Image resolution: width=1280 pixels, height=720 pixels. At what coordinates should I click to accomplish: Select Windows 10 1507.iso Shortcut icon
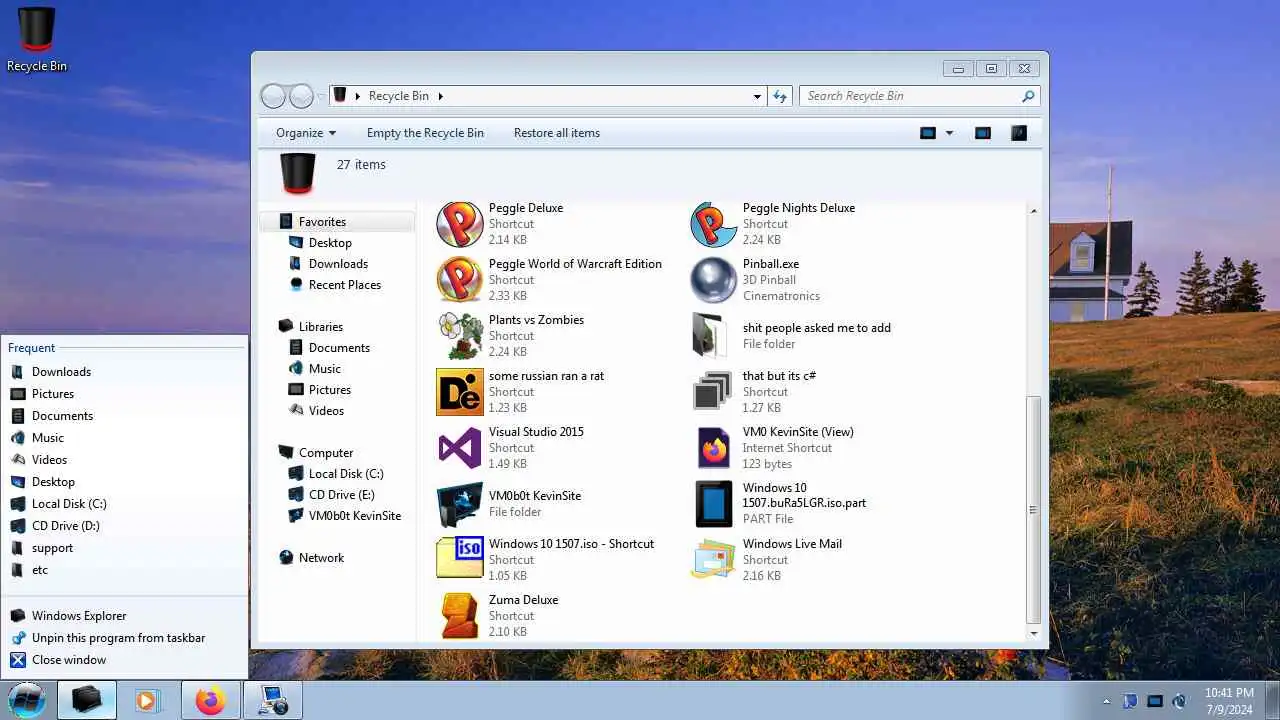coord(460,560)
